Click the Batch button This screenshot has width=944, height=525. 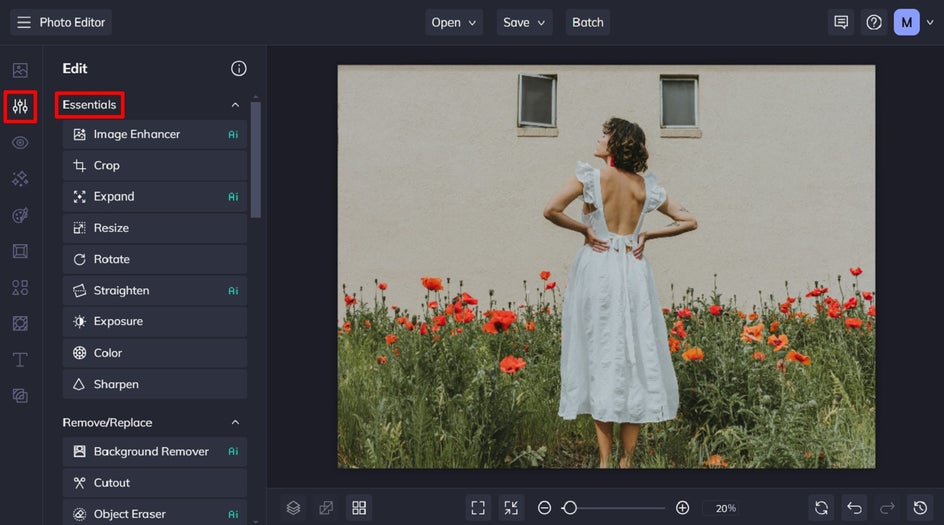(x=587, y=22)
